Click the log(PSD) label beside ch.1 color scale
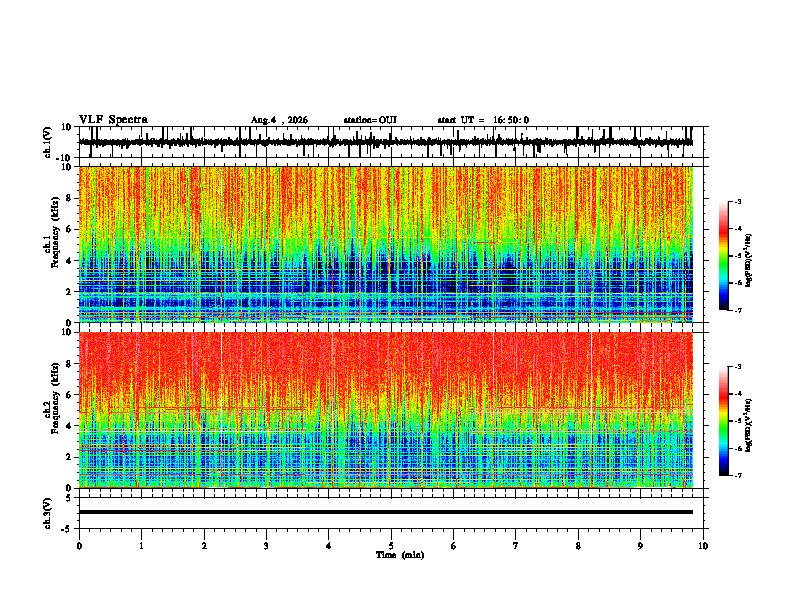 [x=749, y=261]
